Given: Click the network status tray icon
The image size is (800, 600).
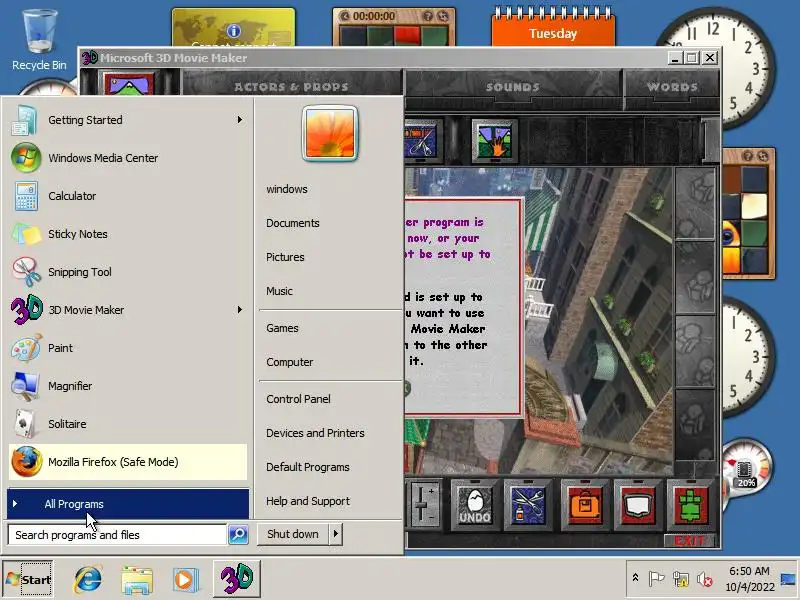Looking at the screenshot, I should point(680,579).
